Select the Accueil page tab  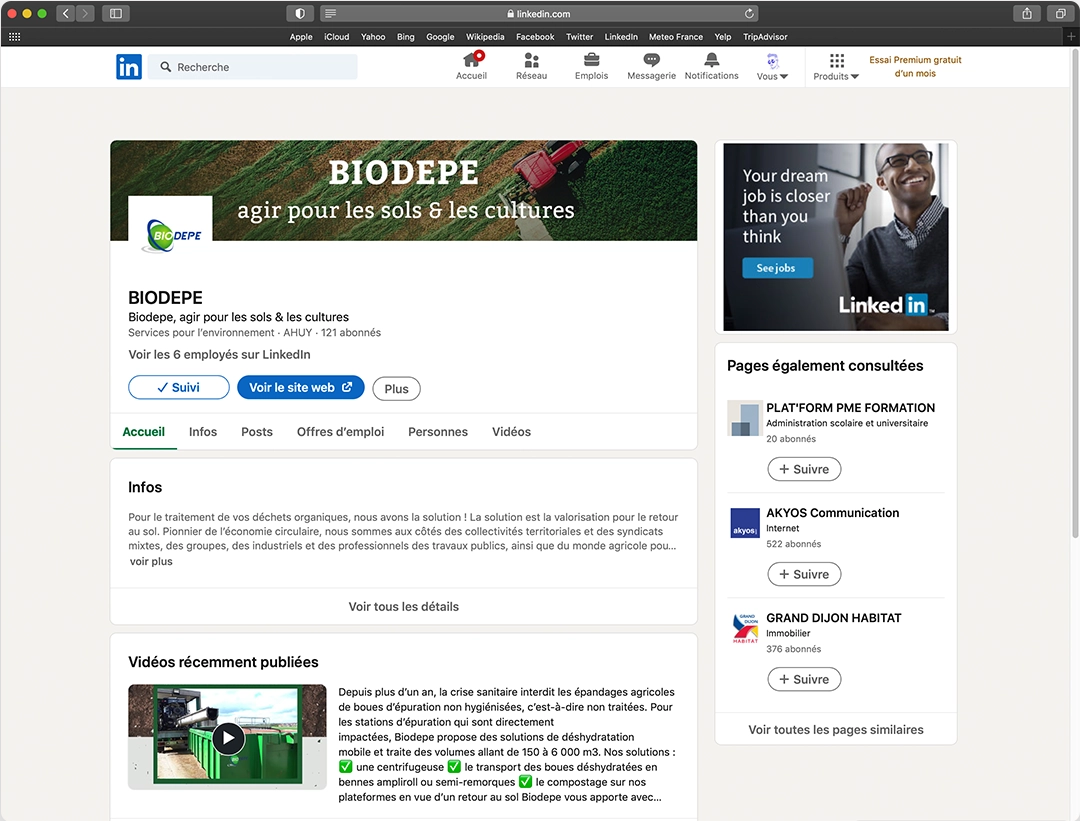[143, 432]
